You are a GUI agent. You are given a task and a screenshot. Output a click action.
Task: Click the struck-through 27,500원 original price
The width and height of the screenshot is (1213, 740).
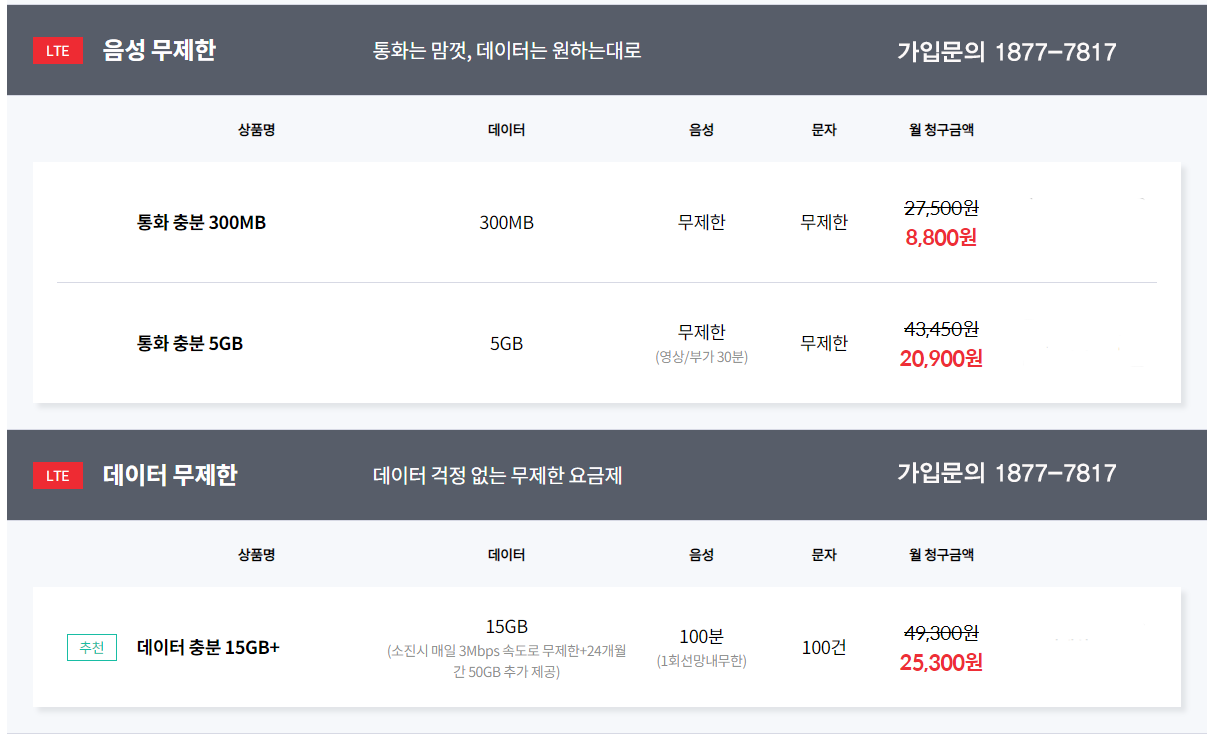pyautogui.click(x=941, y=208)
